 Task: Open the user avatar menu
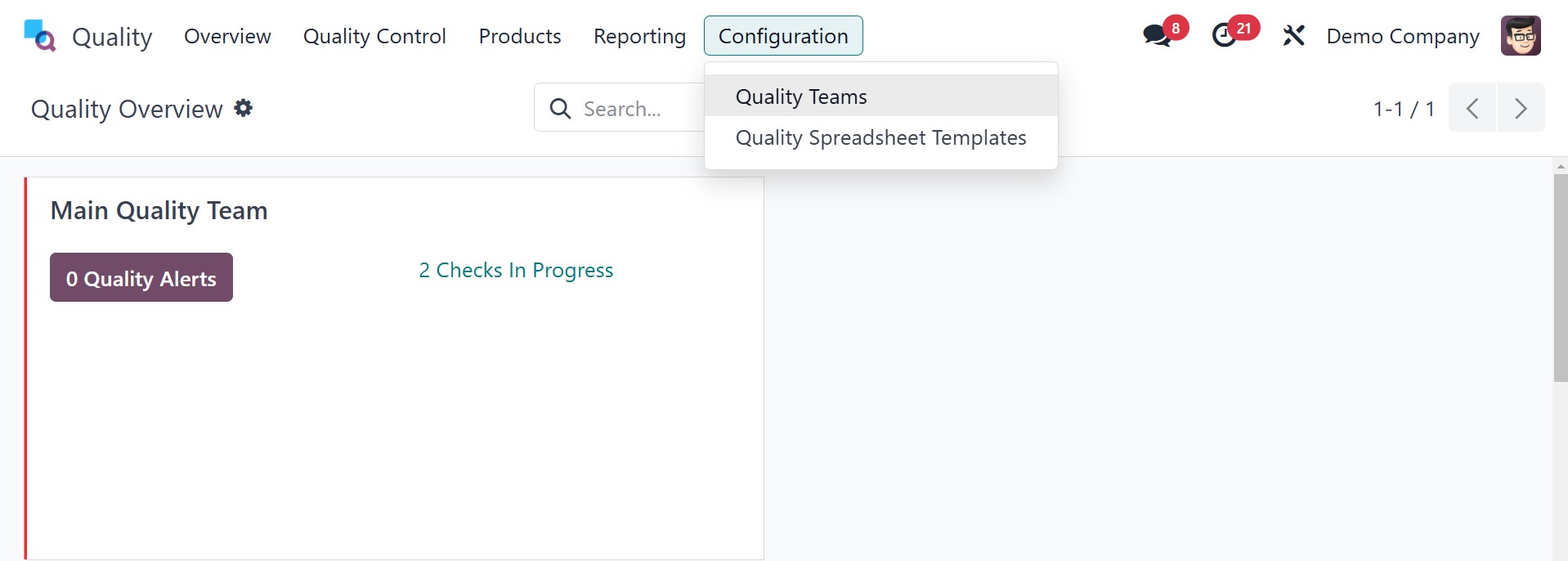point(1520,36)
